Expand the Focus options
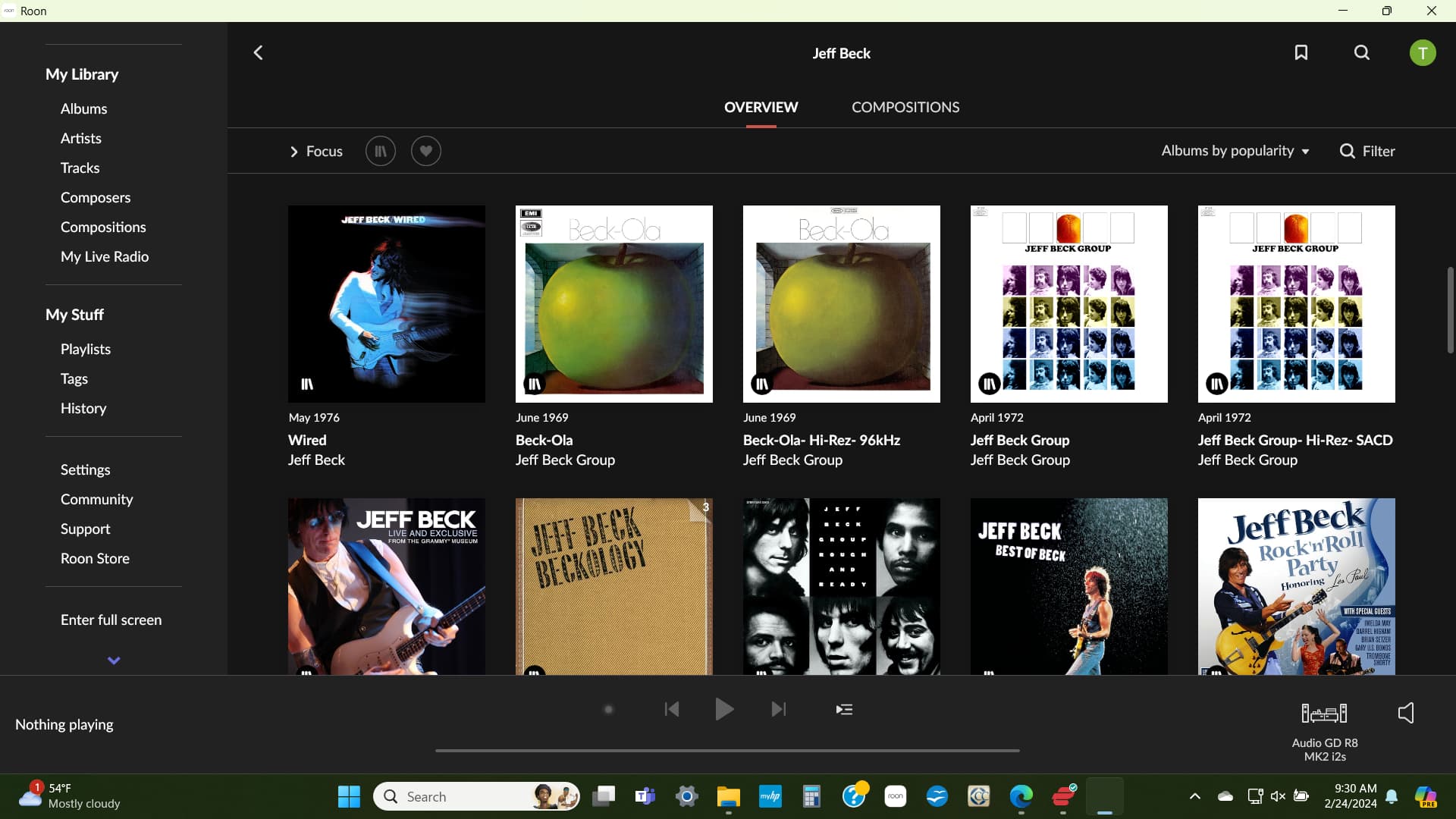1456x819 pixels. tap(316, 151)
